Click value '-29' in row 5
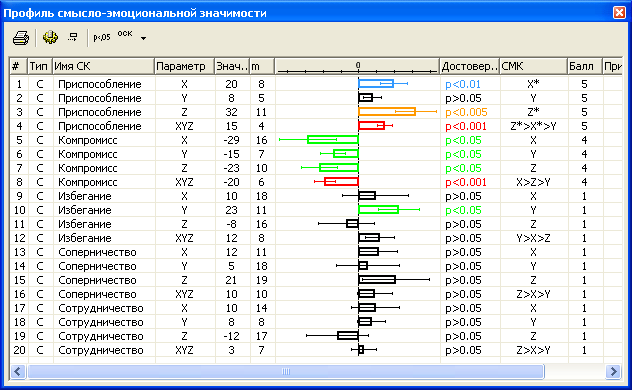This screenshot has height=390, width=632. point(231,140)
